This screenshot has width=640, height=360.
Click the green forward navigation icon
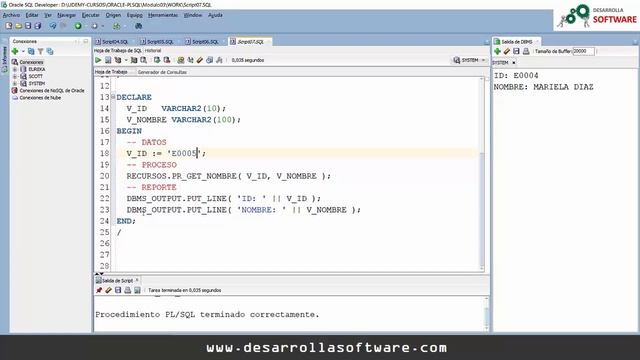click(x=78, y=26)
